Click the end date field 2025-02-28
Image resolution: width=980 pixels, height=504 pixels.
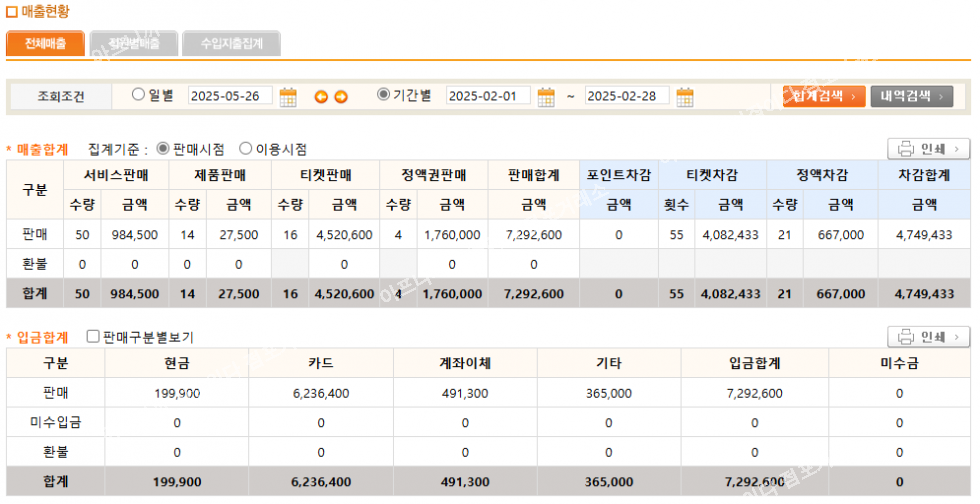tap(627, 97)
